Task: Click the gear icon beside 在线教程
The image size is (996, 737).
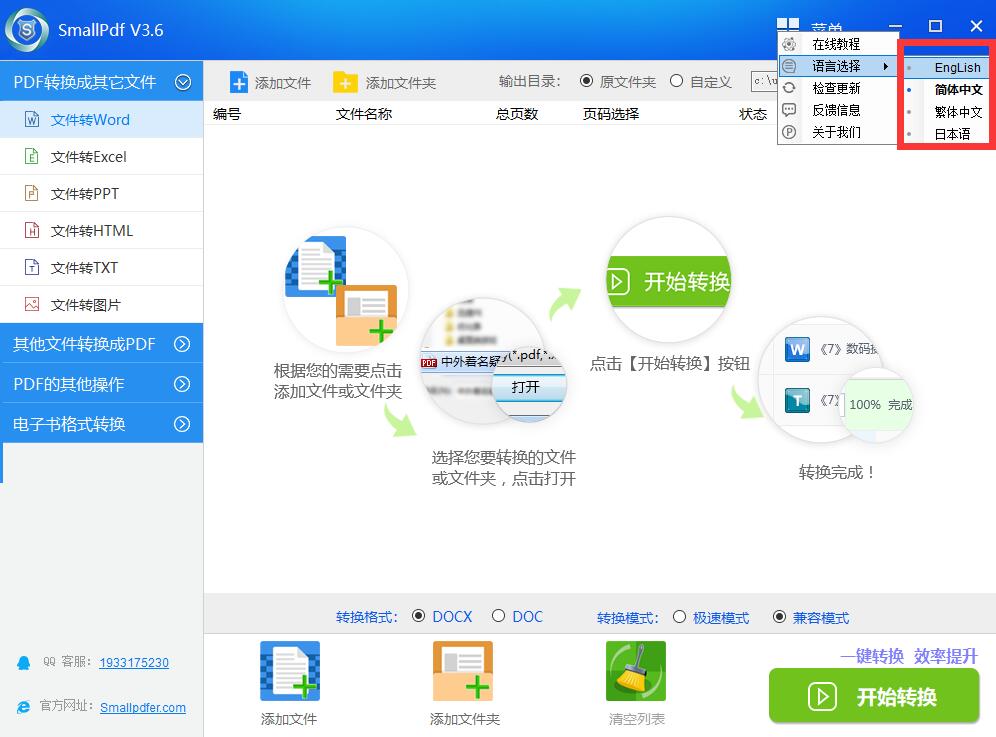Action: 789,44
